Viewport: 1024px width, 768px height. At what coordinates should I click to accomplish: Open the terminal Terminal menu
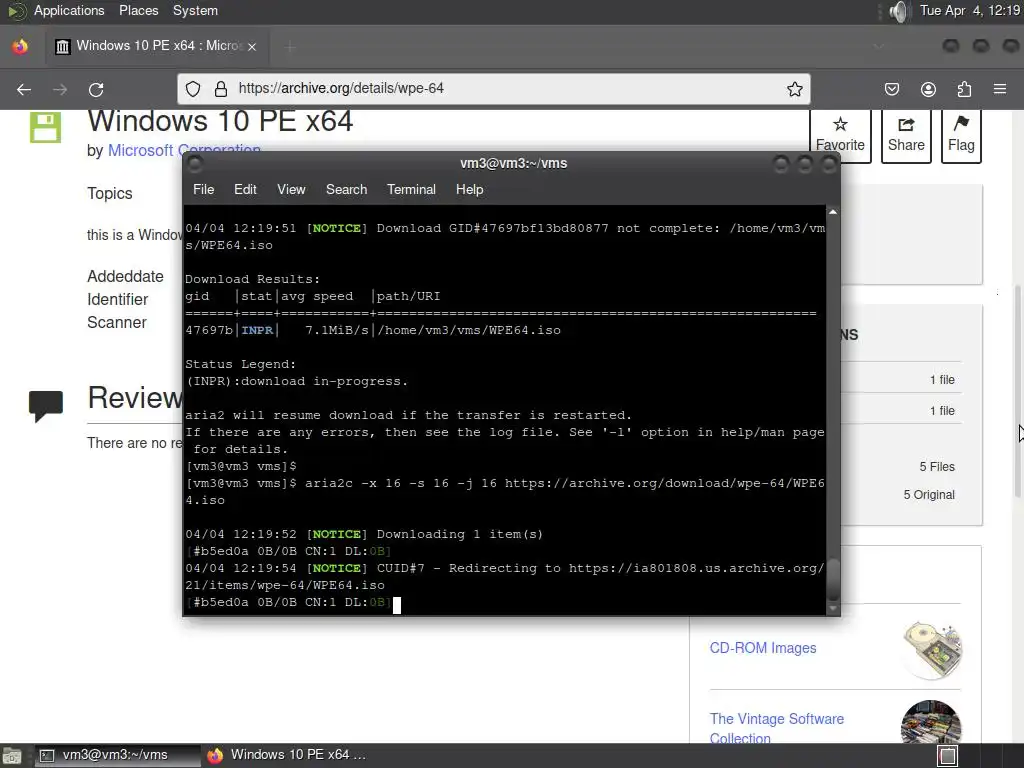(x=411, y=189)
